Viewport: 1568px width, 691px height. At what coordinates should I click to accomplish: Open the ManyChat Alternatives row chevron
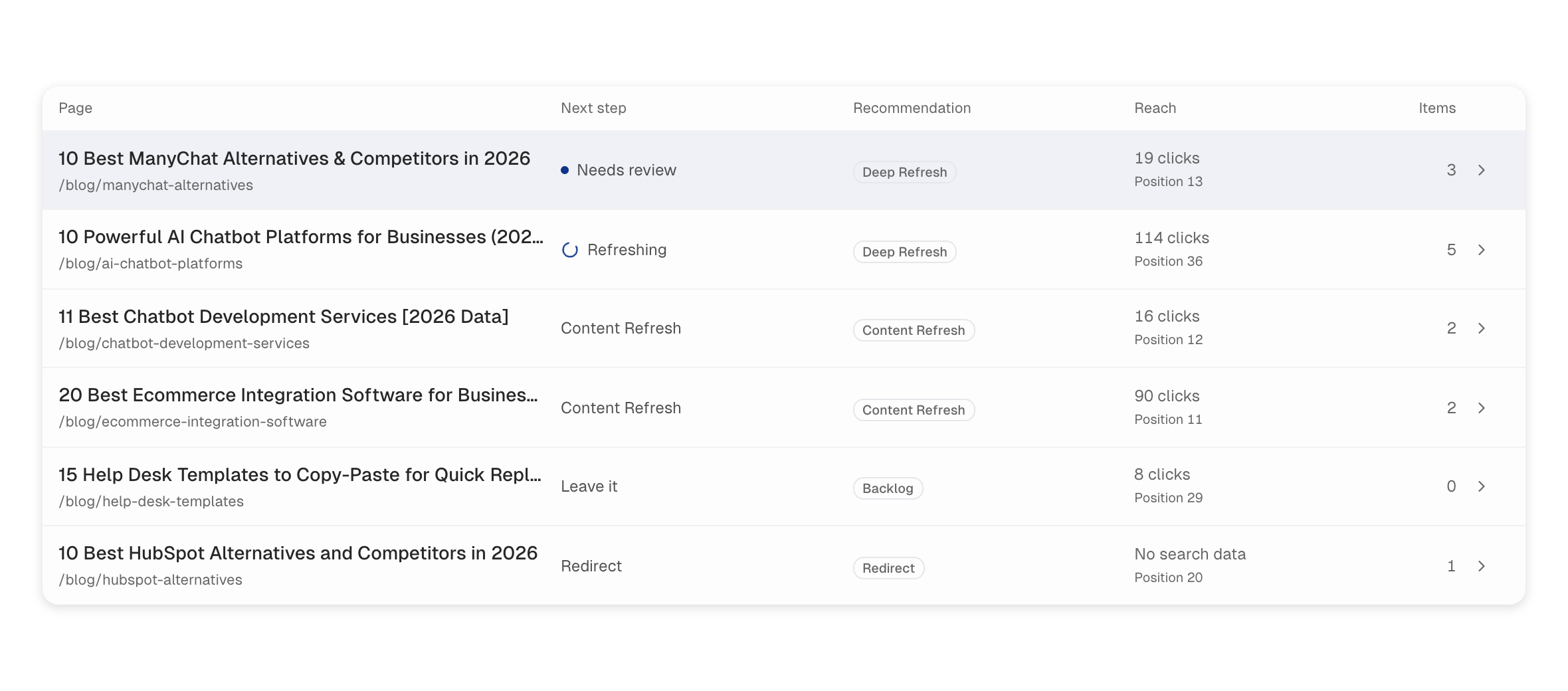click(1482, 170)
